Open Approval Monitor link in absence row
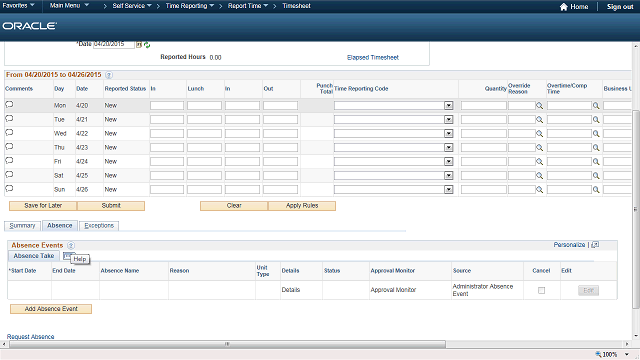Viewport: 640px width, 360px height. pos(393,290)
